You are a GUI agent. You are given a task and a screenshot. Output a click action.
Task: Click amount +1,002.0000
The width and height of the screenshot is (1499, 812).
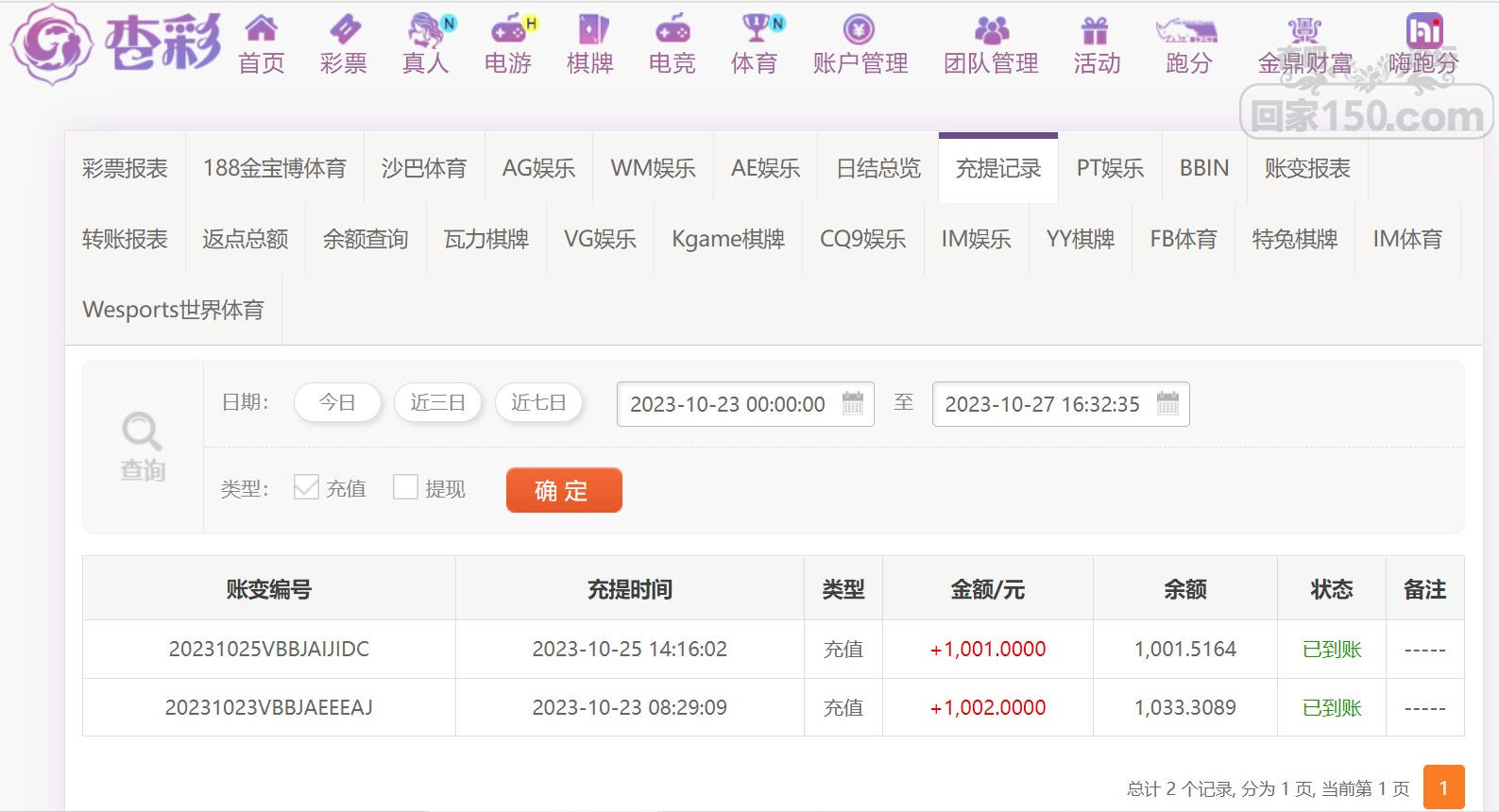click(x=988, y=707)
